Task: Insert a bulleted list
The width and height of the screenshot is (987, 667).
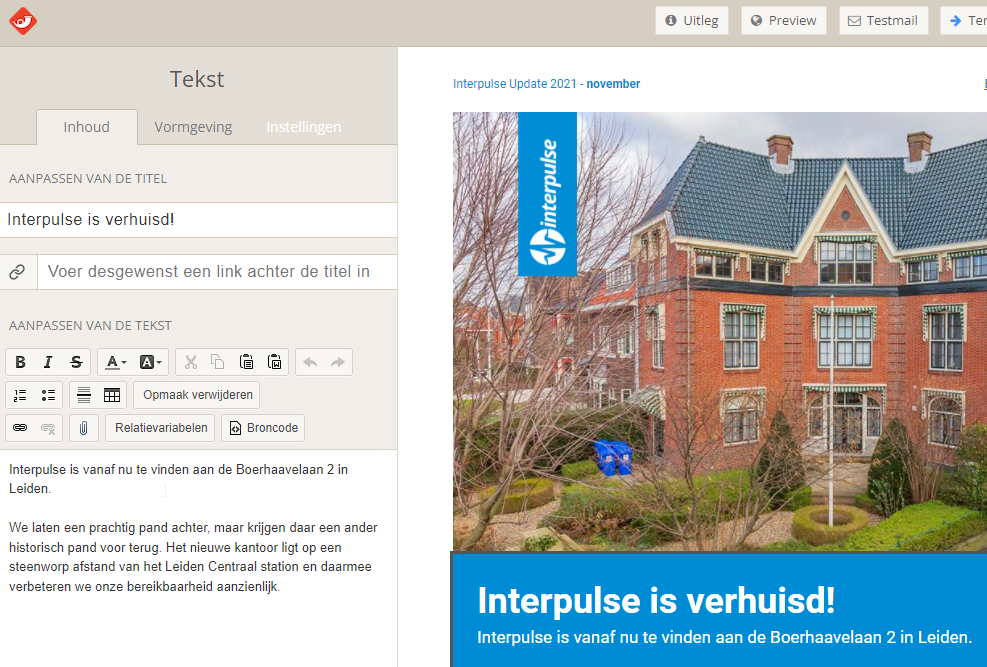Action: coord(48,395)
